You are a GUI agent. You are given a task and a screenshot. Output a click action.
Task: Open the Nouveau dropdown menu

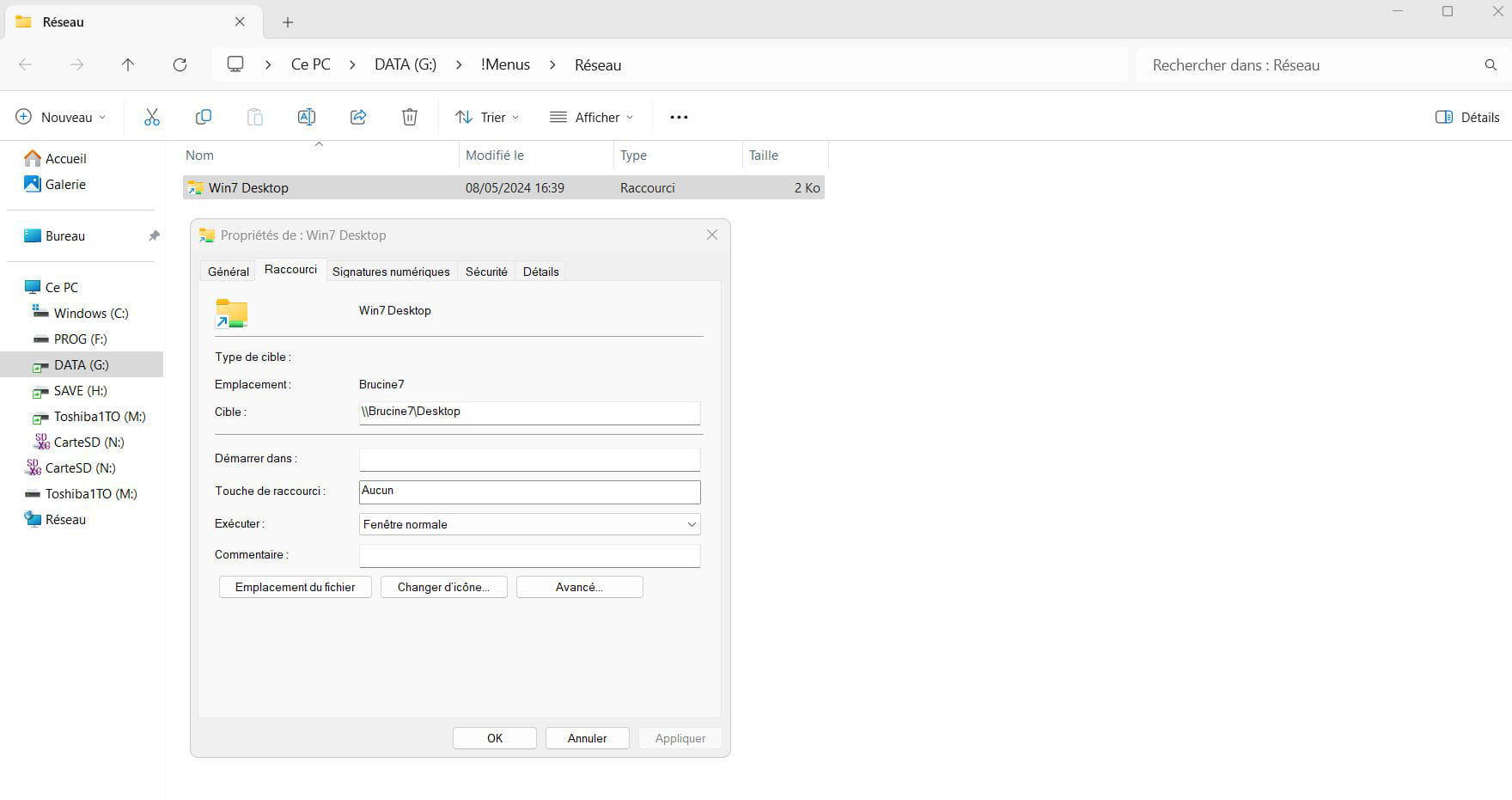tap(61, 117)
